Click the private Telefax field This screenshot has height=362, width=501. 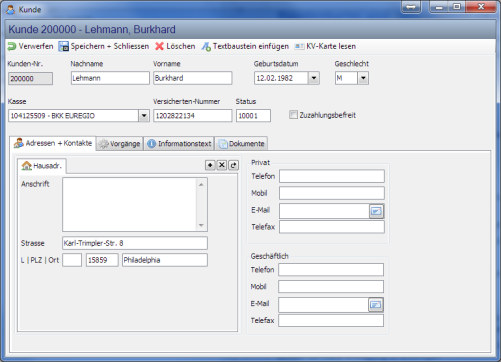click(332, 227)
